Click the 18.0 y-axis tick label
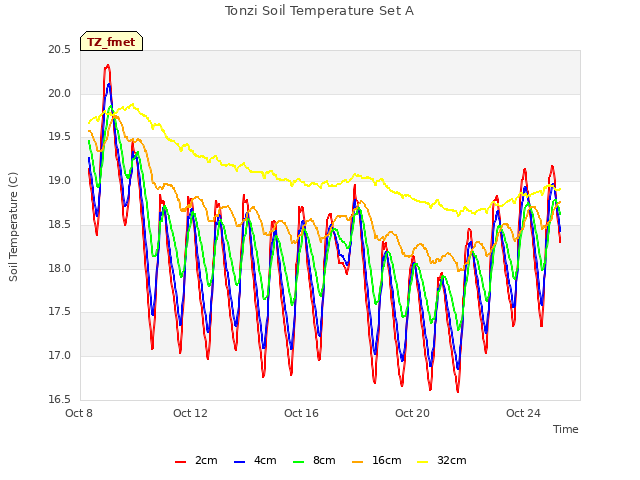The image size is (640, 480). pos(60,268)
